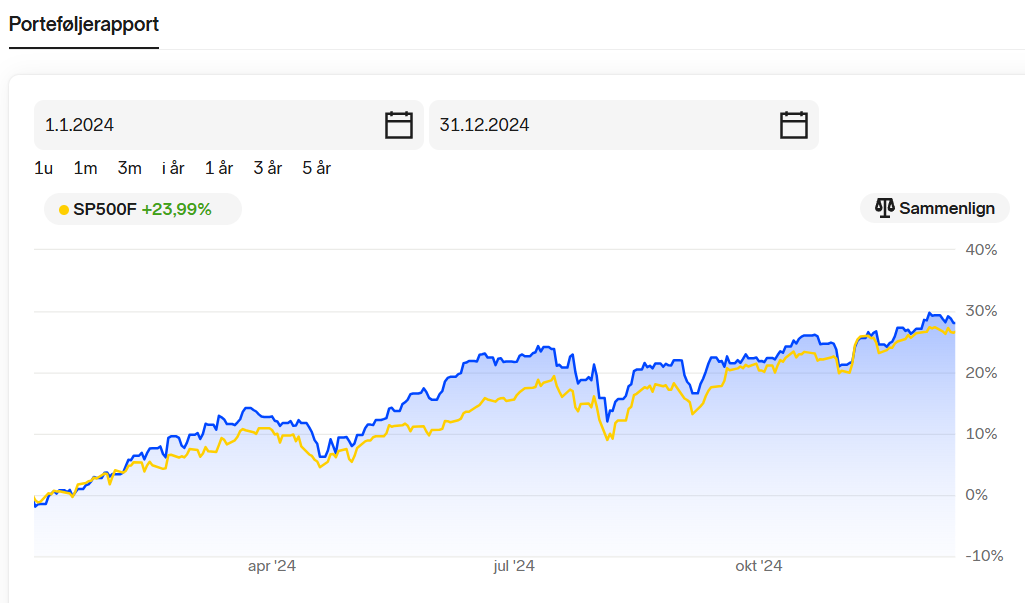Click the 0% axis label
Viewport: 1025px width, 603px height.
977,495
